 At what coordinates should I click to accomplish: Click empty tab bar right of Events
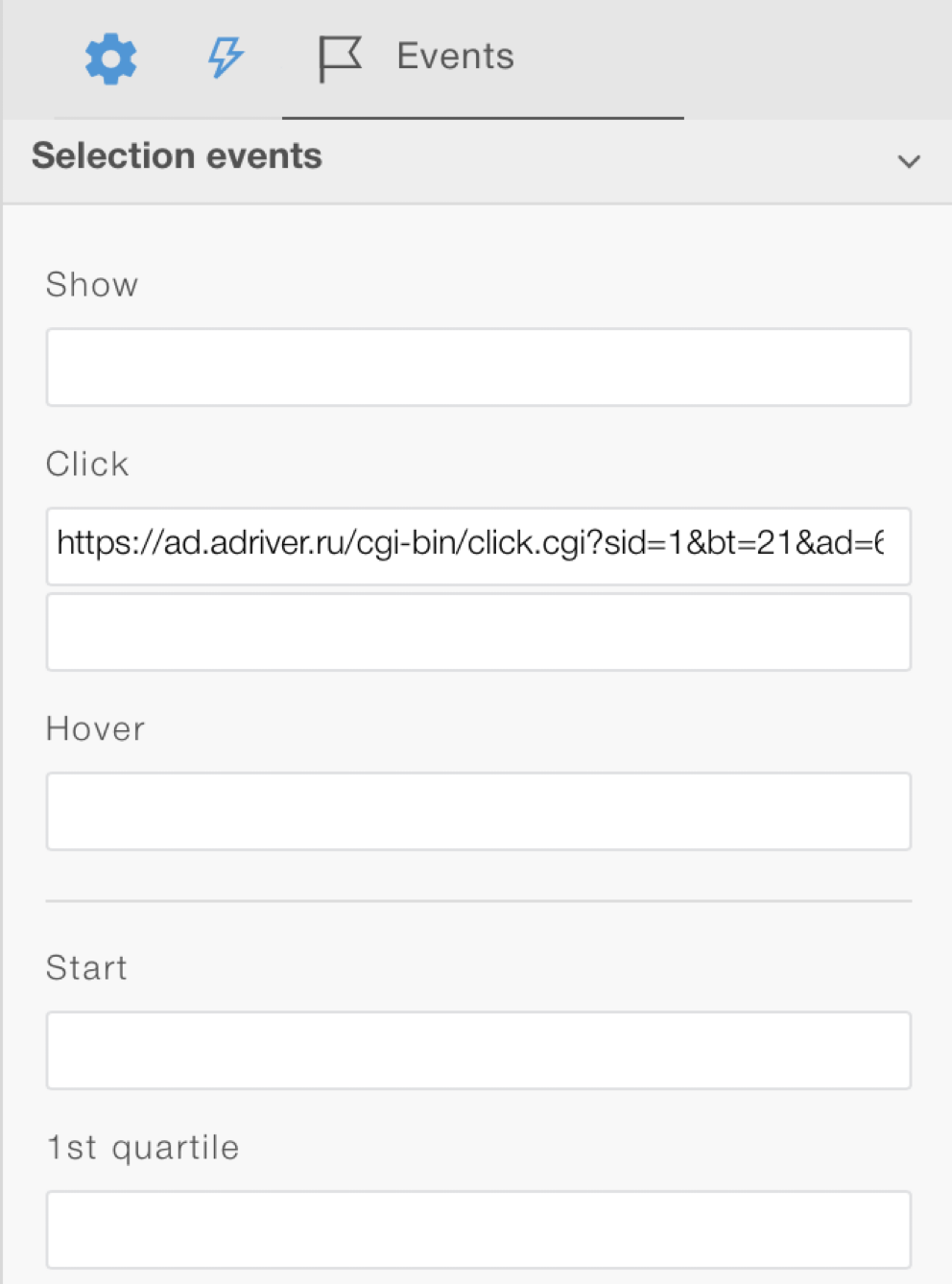pyautogui.click(x=816, y=58)
